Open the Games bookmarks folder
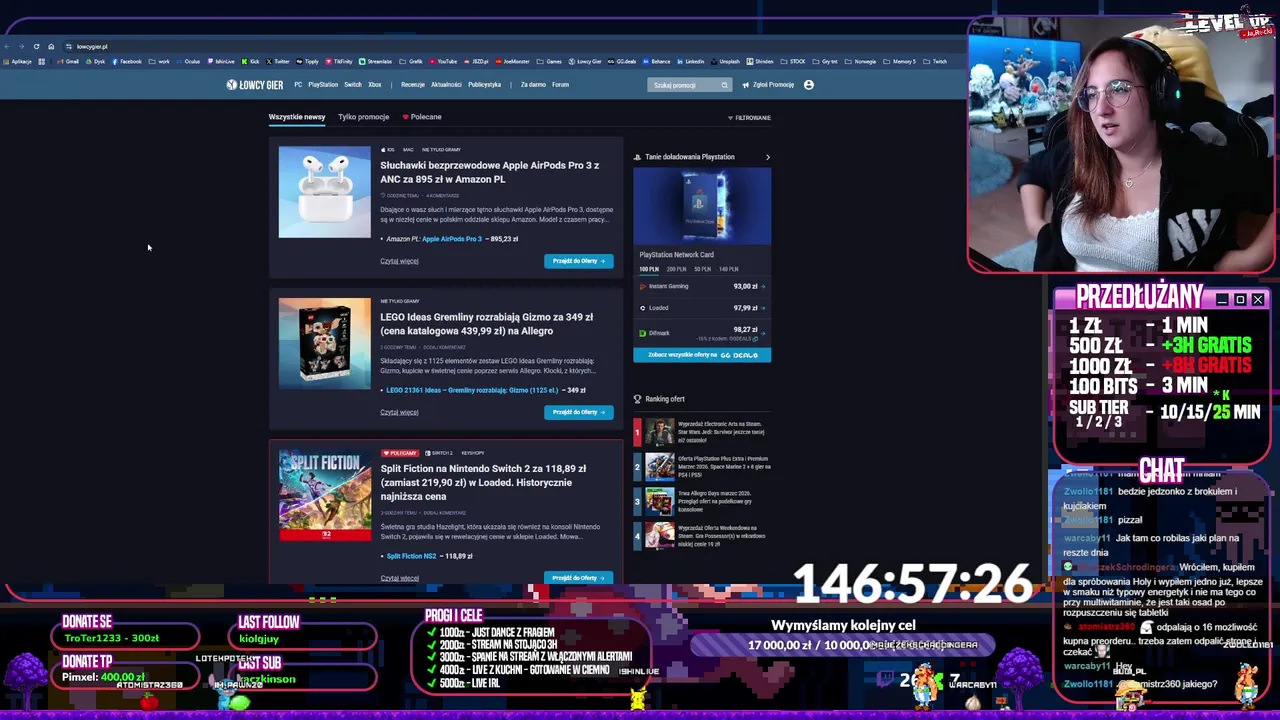This screenshot has width=1280, height=720. pyautogui.click(x=549, y=62)
